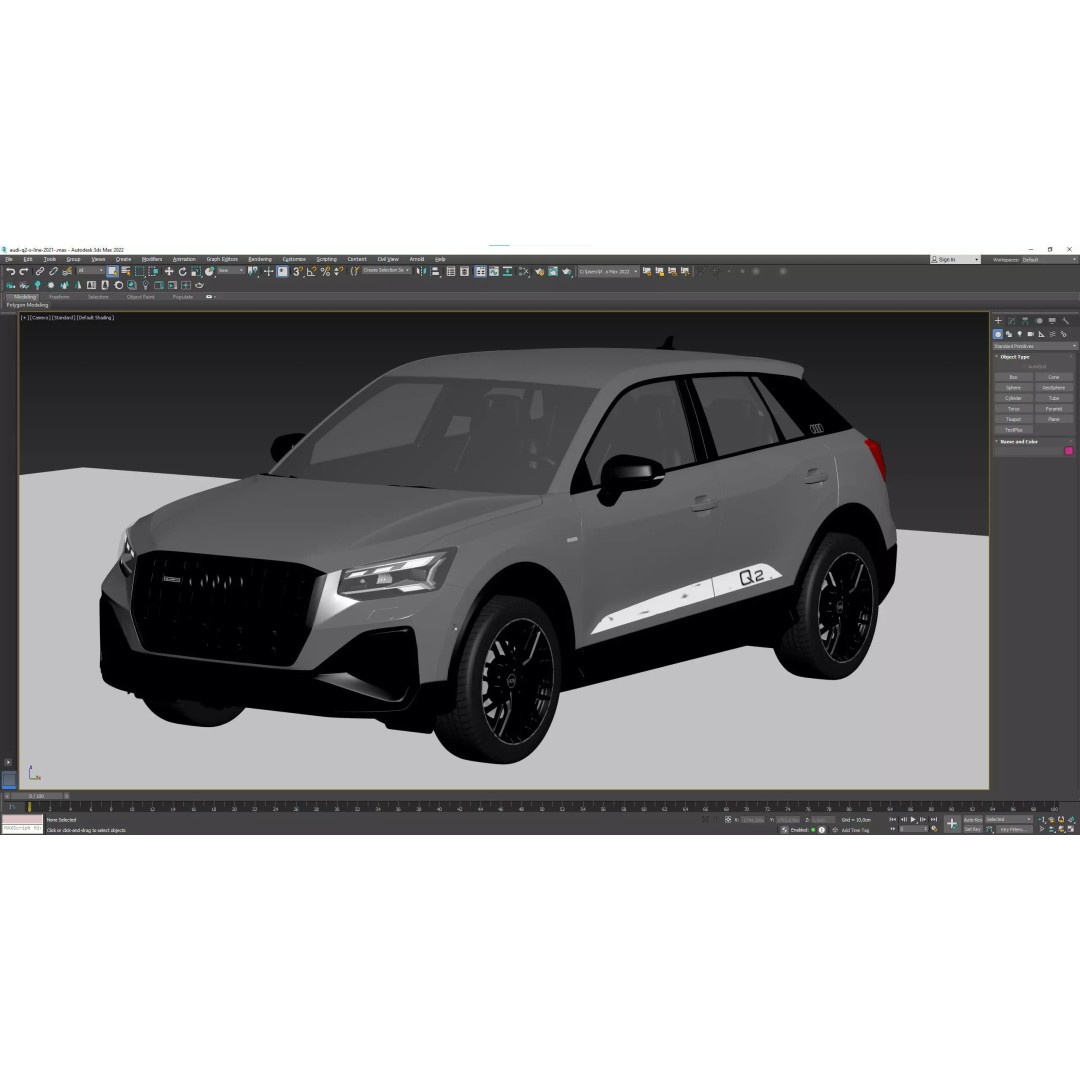The height and width of the screenshot is (1080, 1080).
Task: Click the Align tool icon
Action: [x=435, y=272]
